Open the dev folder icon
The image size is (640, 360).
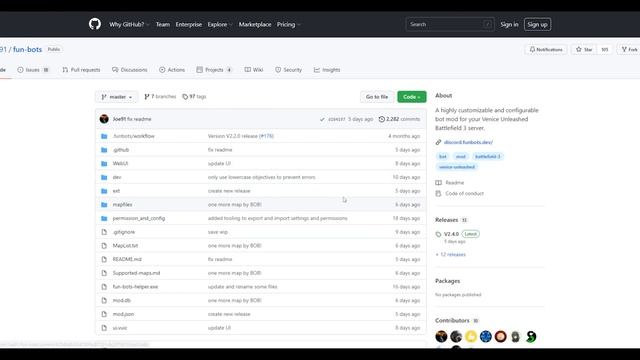coord(104,177)
